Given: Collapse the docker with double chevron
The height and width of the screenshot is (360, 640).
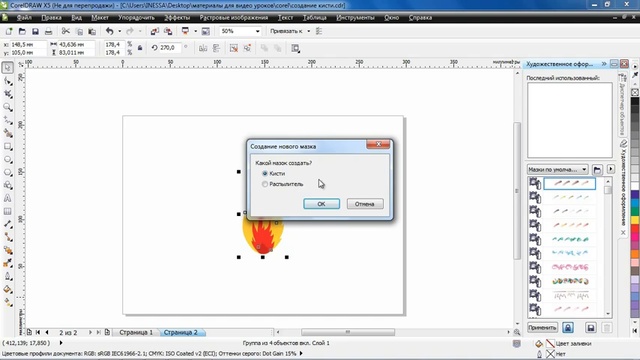Looking at the screenshot, I should point(604,64).
